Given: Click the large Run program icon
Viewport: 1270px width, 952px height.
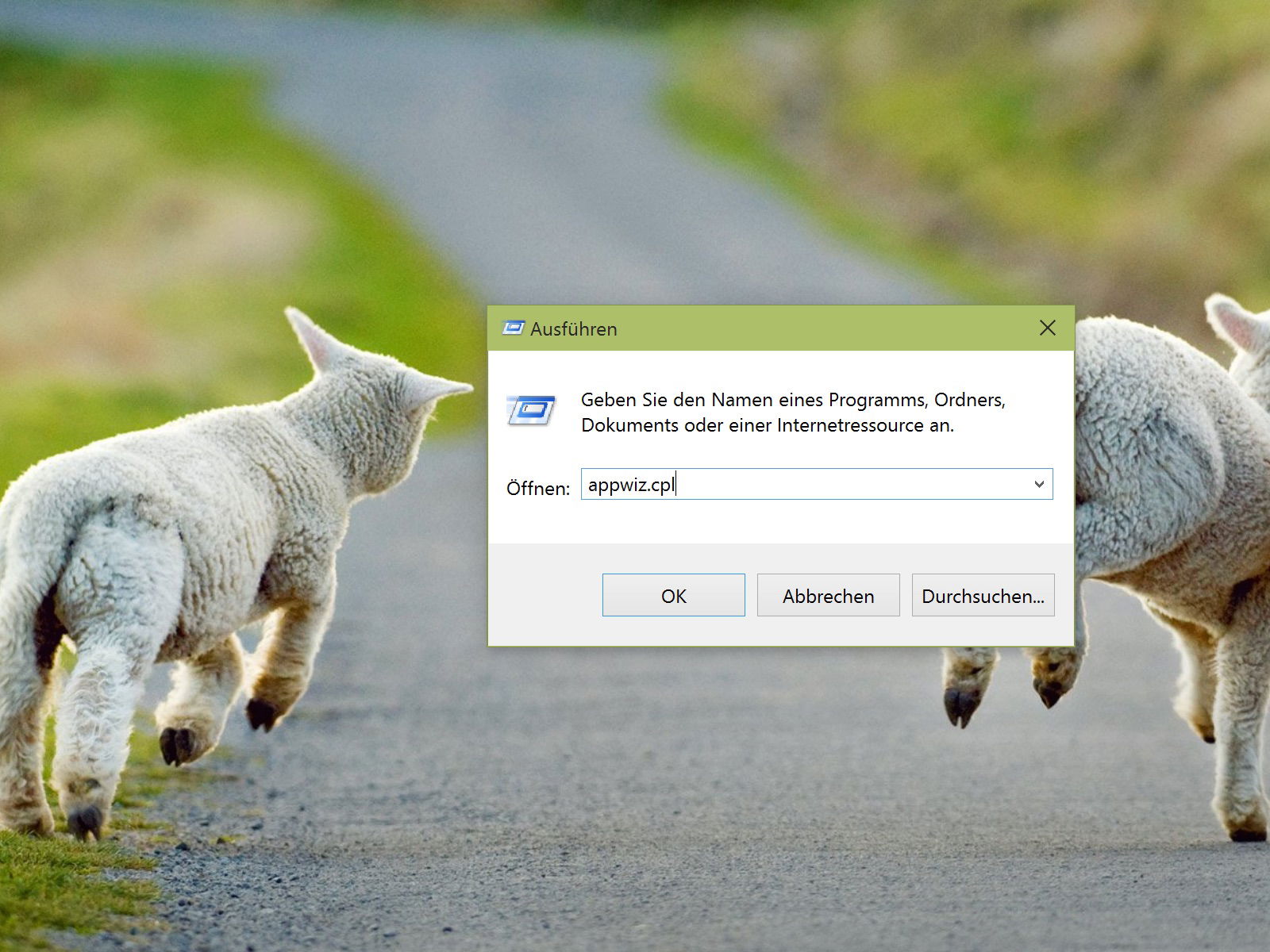Looking at the screenshot, I should point(530,411).
